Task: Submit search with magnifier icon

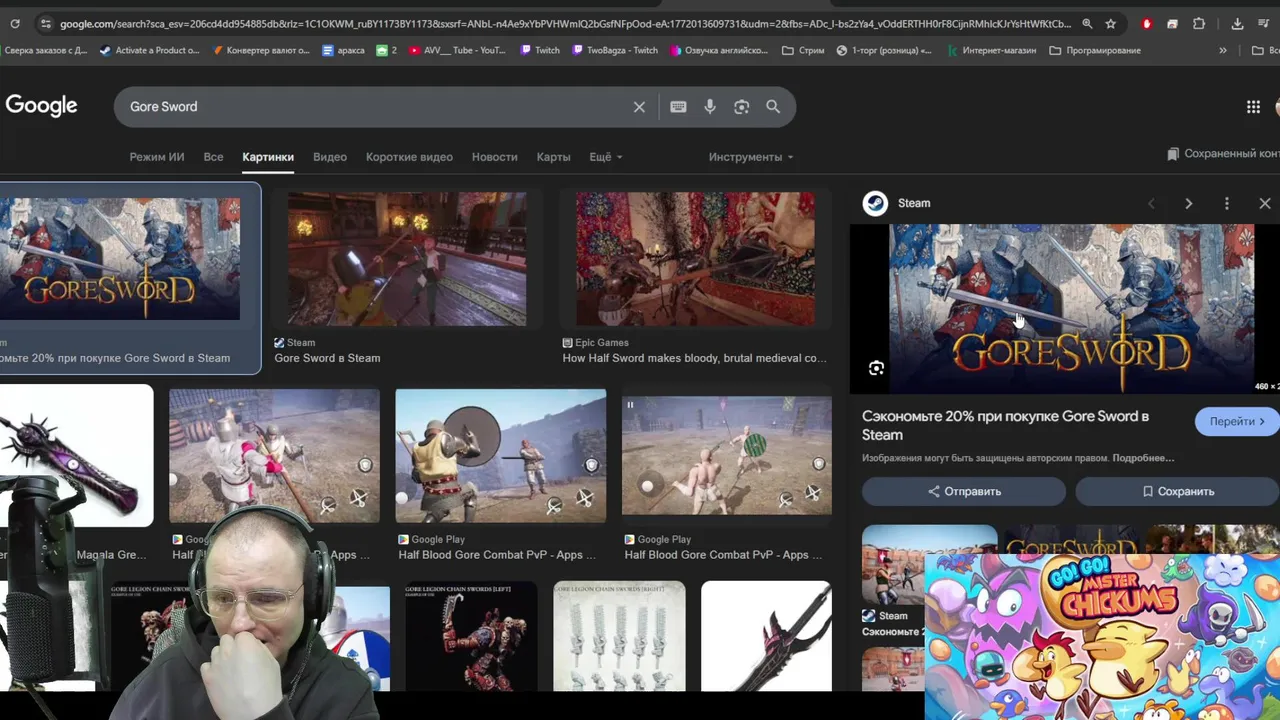Action: tap(773, 107)
